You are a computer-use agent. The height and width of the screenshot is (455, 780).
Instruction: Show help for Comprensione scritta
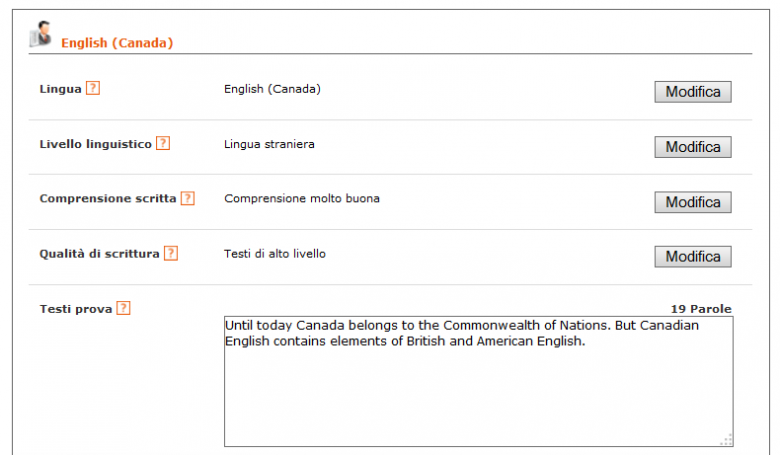(x=188, y=198)
